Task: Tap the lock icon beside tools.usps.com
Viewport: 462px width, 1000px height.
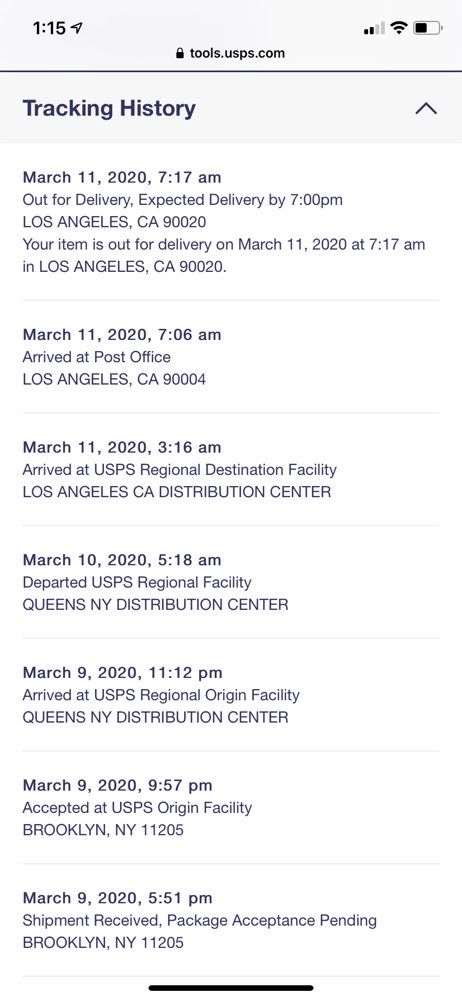Action: pos(180,53)
